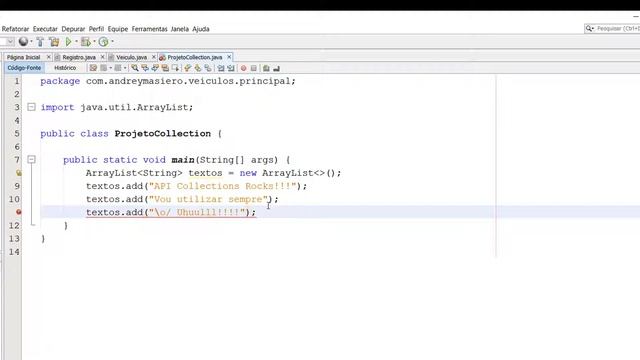Screen dimensions: 640x360
Task: Click the Comment lines icon
Action: click(x=266, y=68)
